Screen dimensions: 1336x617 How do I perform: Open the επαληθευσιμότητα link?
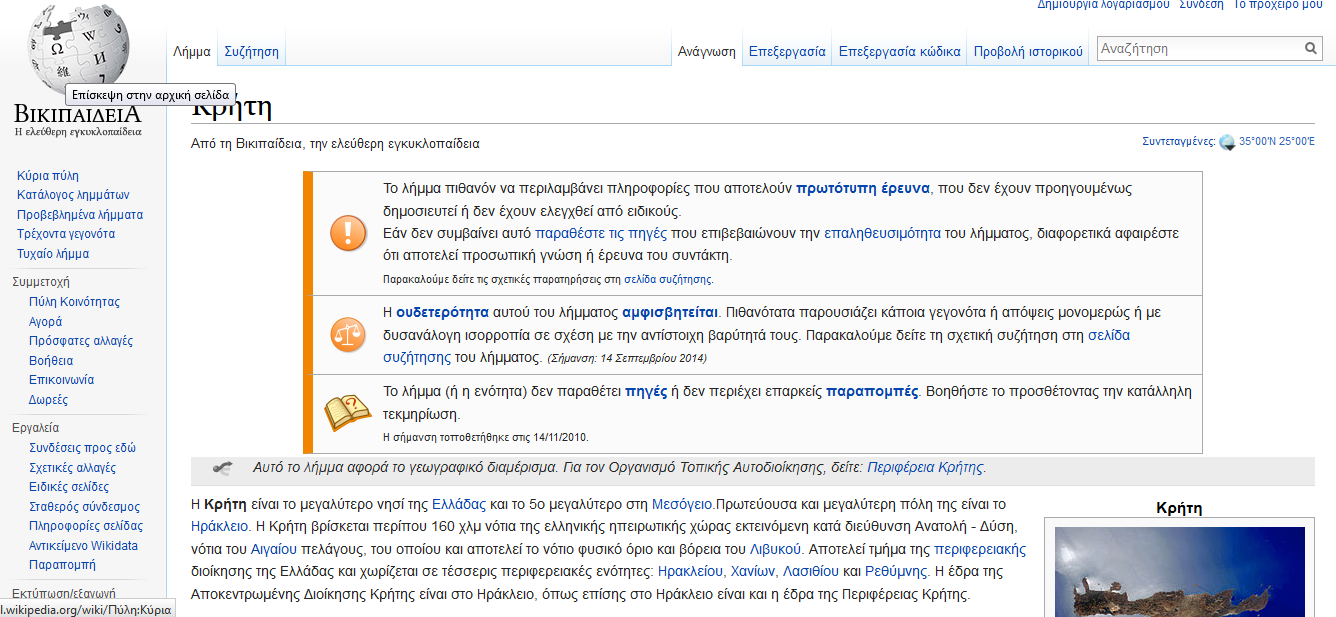pyautogui.click(x=882, y=233)
